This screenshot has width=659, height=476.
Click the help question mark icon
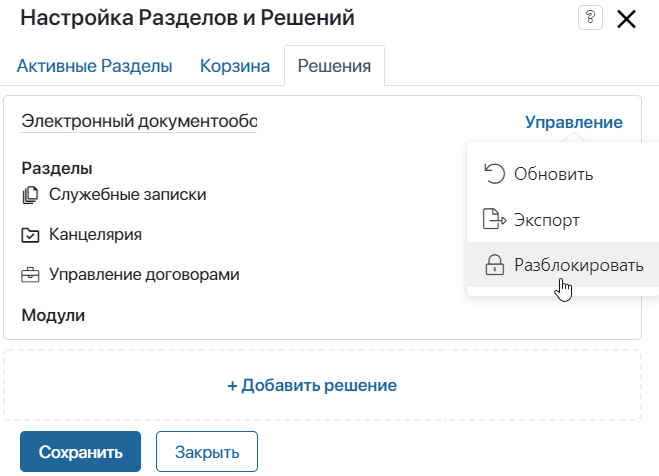click(x=590, y=18)
